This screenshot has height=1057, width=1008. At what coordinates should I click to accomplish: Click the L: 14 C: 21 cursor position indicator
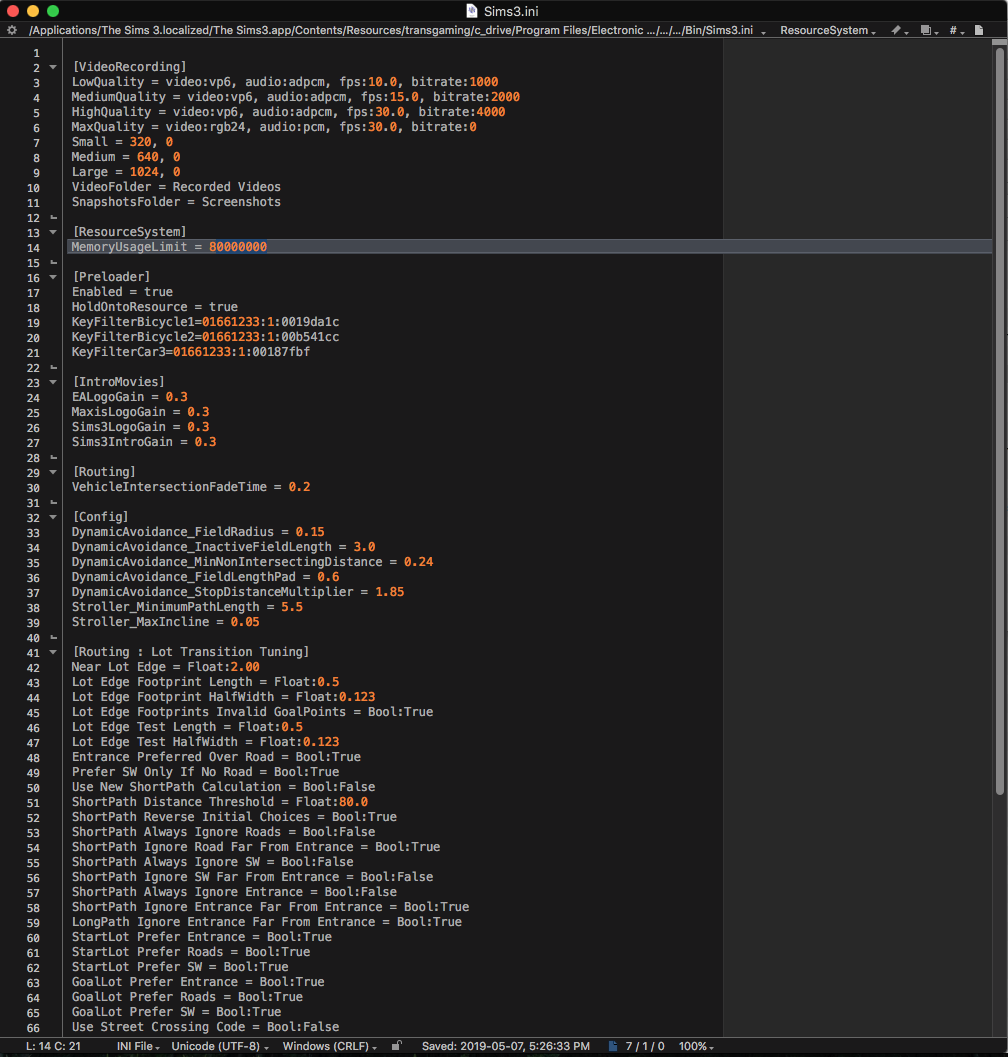click(53, 1046)
